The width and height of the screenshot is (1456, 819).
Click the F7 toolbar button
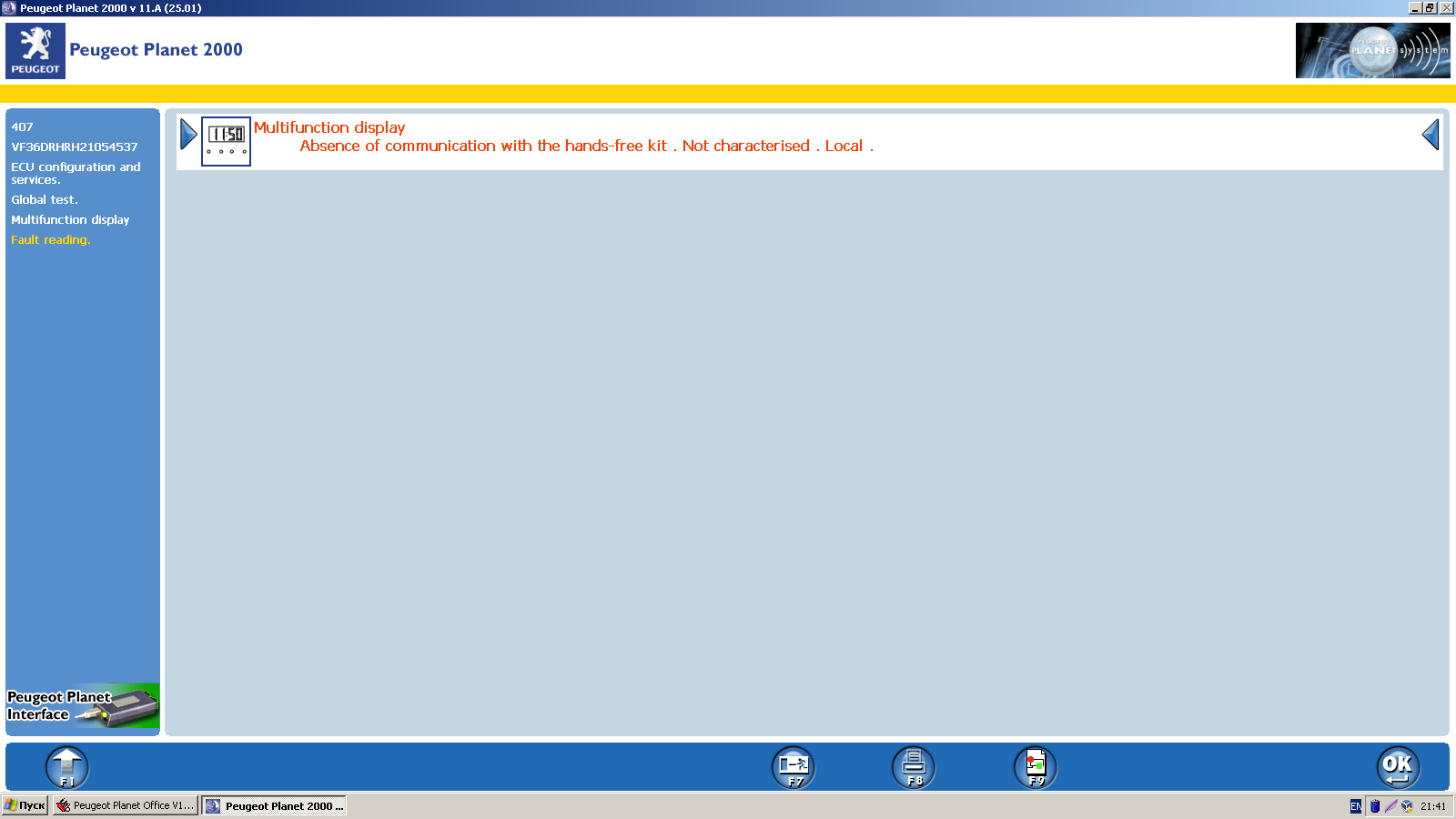point(794,767)
